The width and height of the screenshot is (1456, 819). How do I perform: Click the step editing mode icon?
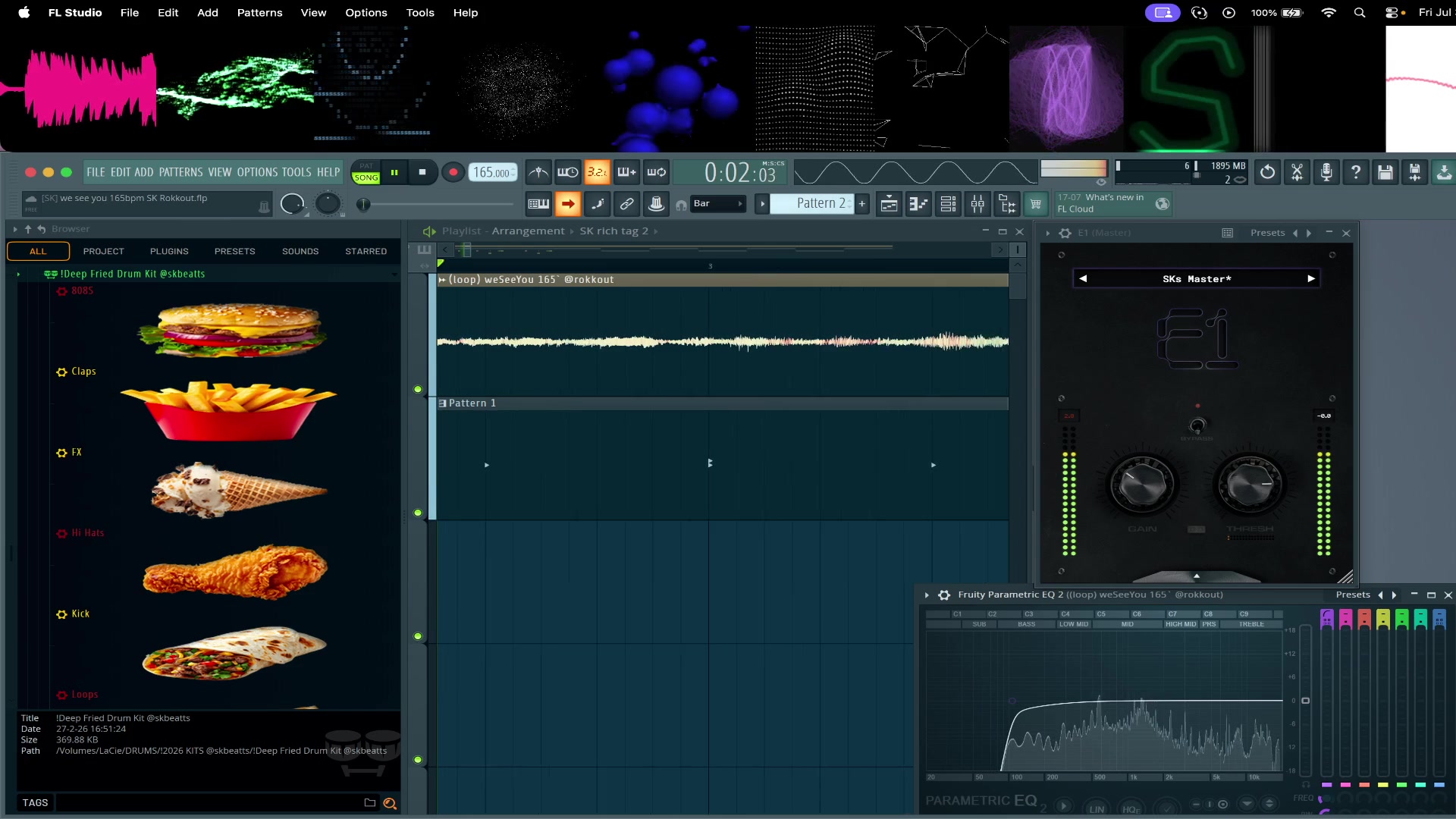(598, 203)
